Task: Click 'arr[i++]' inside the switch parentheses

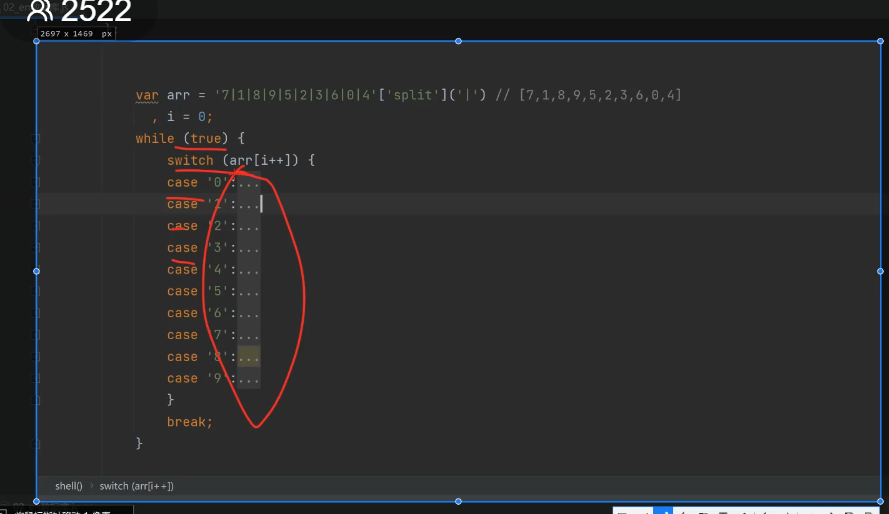Action: [x=260, y=160]
